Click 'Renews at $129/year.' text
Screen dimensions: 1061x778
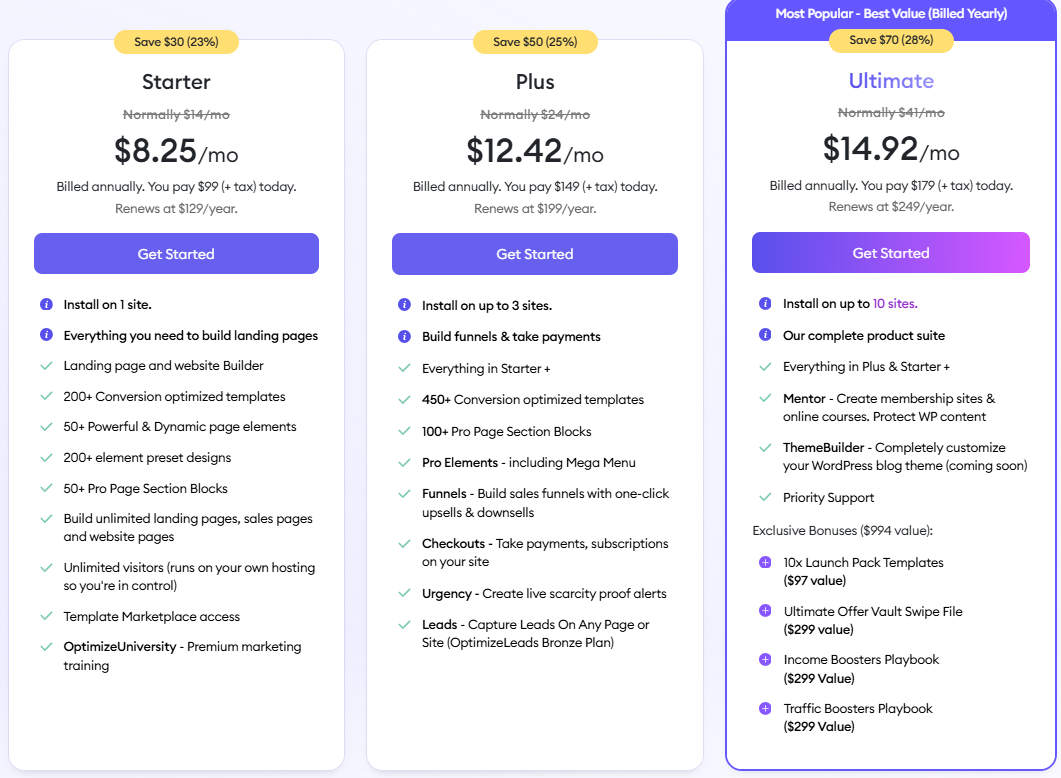tap(176, 208)
